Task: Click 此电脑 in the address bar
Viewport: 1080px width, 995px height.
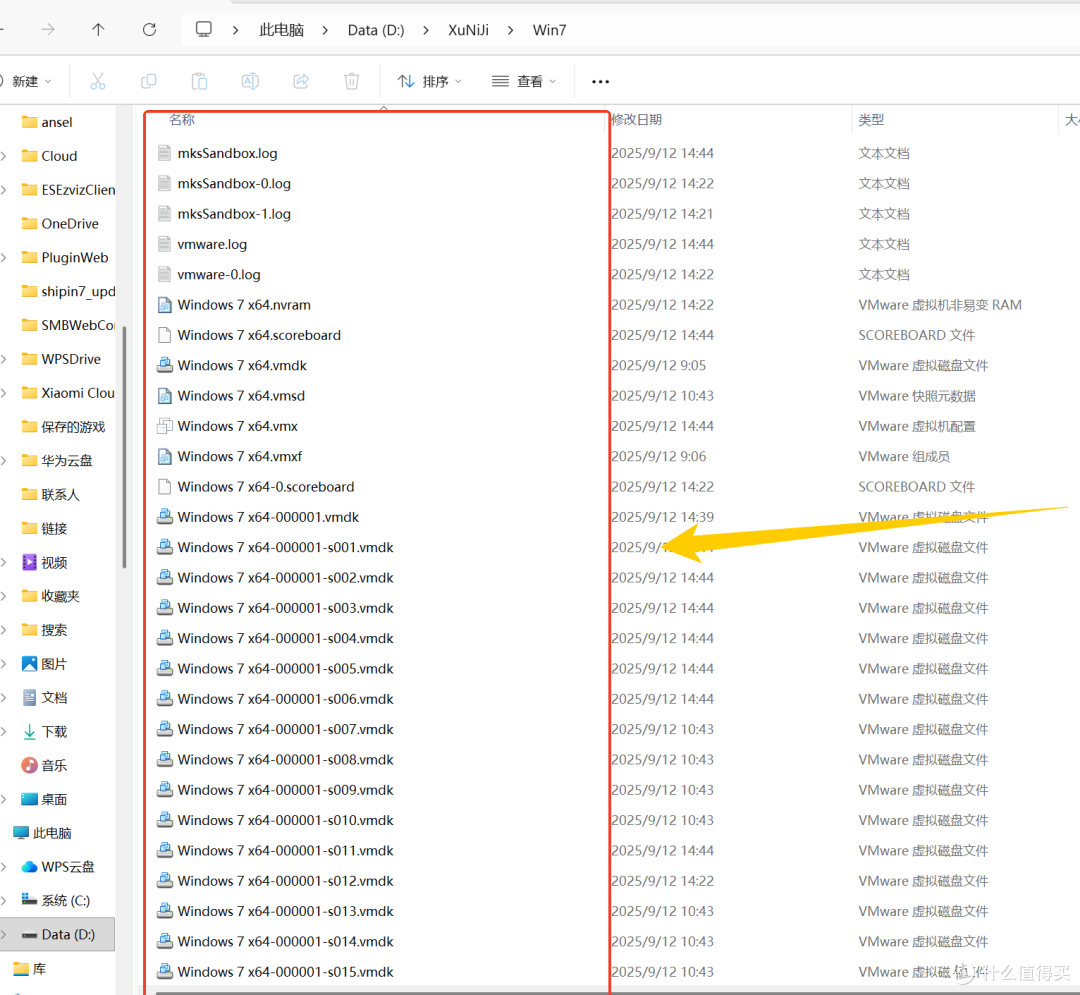Action: pyautogui.click(x=281, y=30)
